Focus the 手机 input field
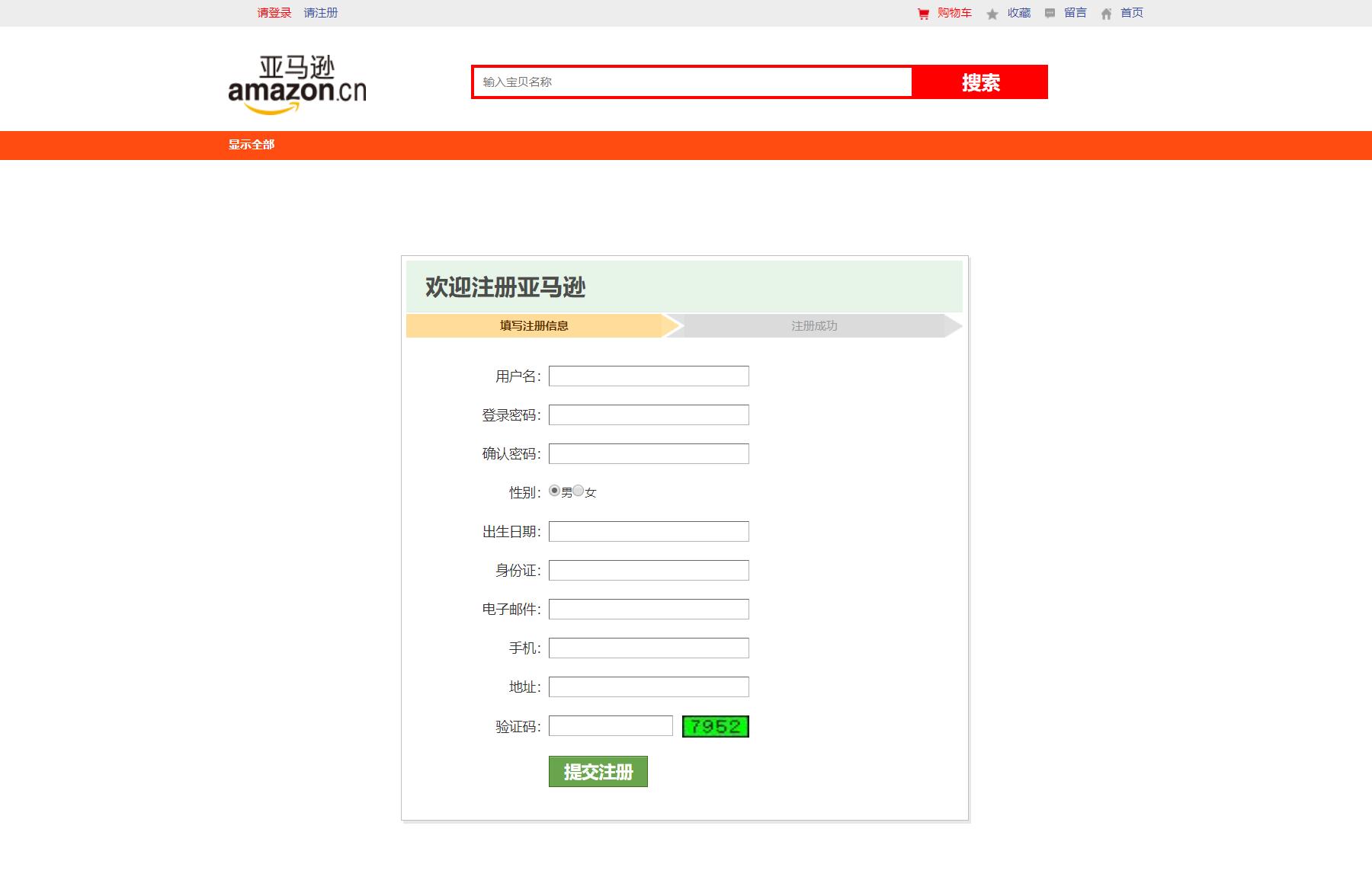Viewport: 1372px width, 893px height. [x=649, y=648]
